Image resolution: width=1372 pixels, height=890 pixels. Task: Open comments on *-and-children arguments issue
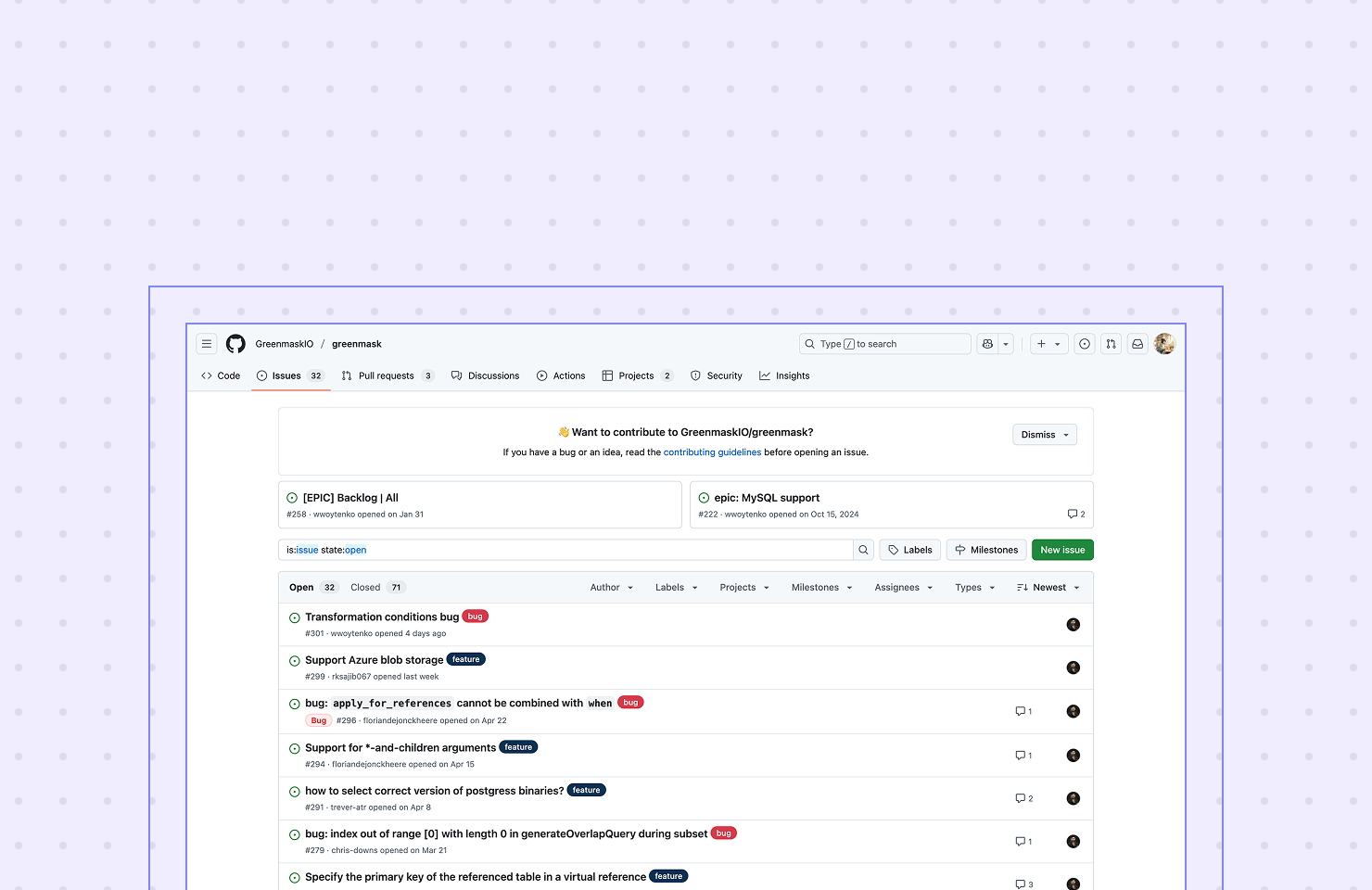1023,756
